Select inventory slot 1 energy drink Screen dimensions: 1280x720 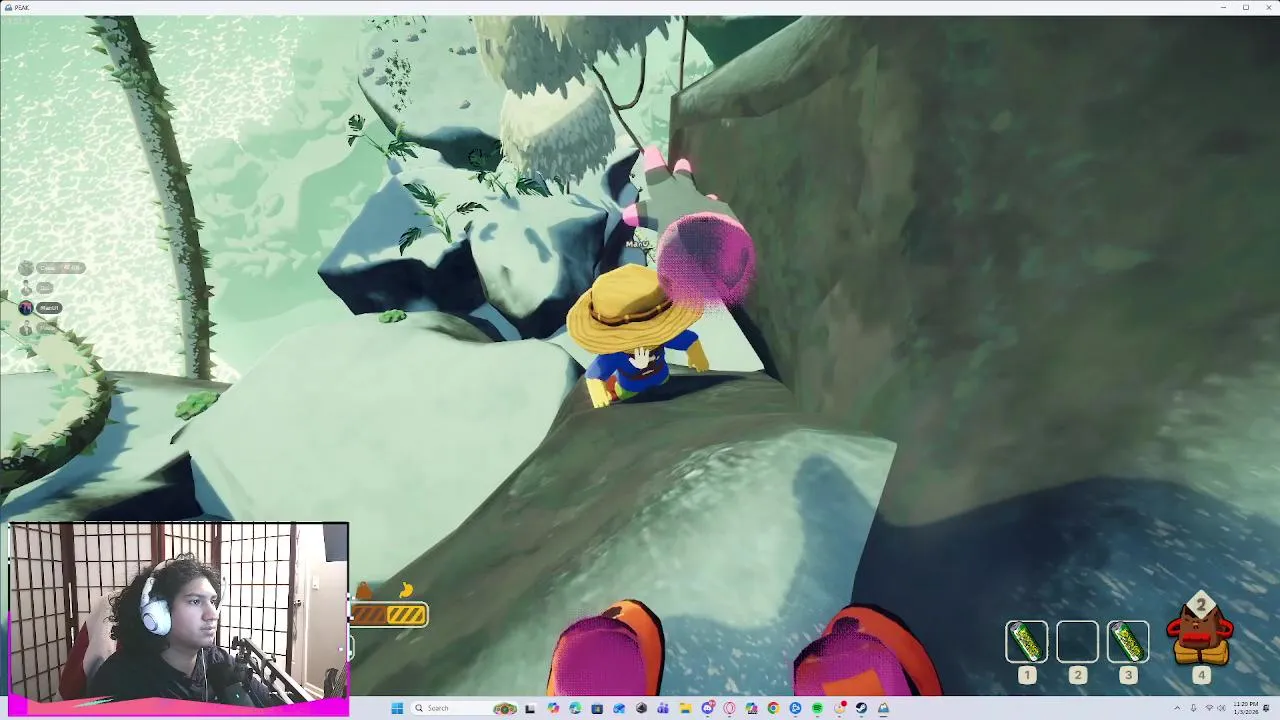pyautogui.click(x=1026, y=643)
